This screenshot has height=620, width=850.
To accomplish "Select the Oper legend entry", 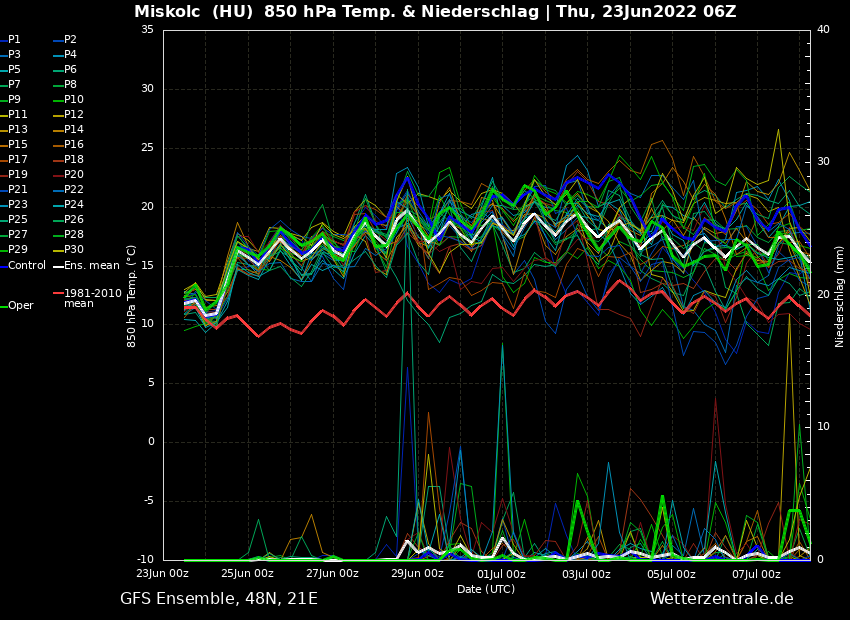I will (x=21, y=306).
